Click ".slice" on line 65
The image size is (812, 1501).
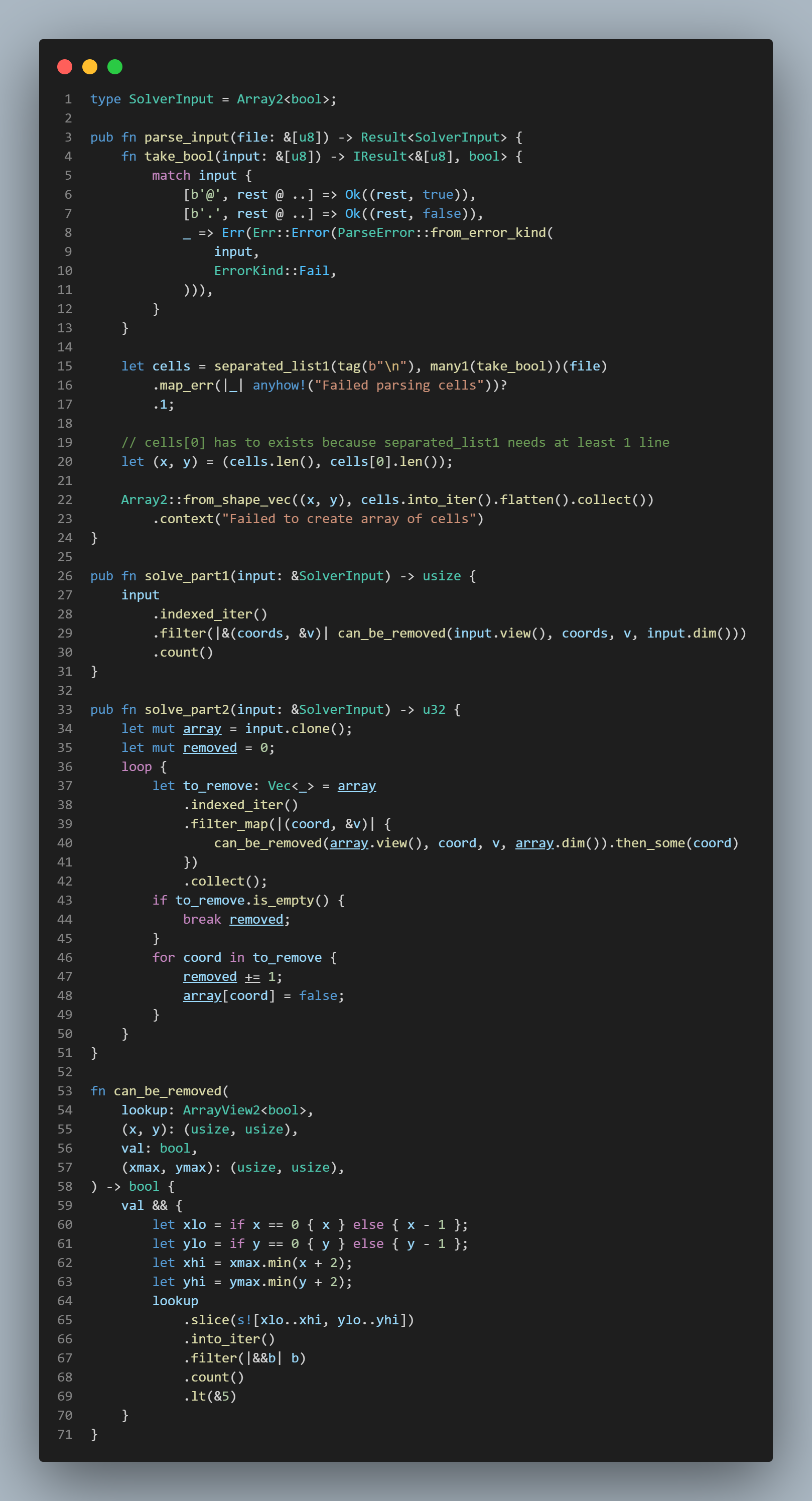click(x=206, y=1320)
